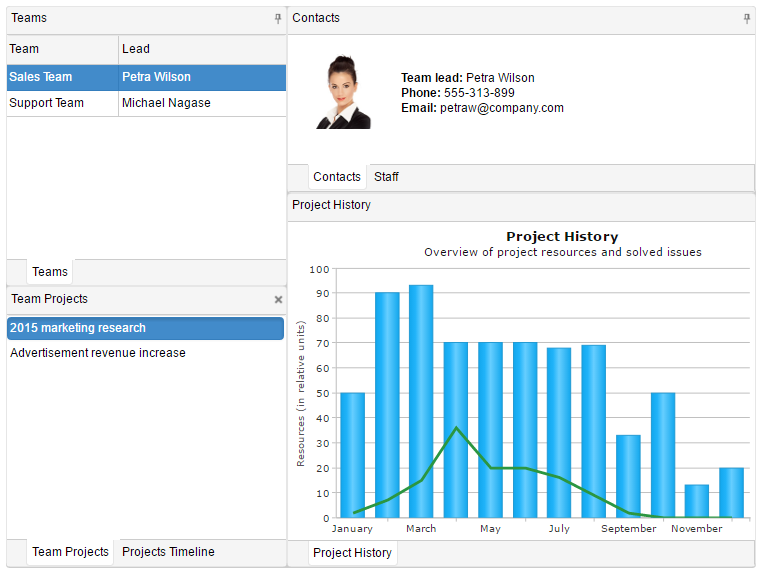This screenshot has height=576, width=762.
Task: Click the Teams tab at panel bottom
Action: point(50,272)
